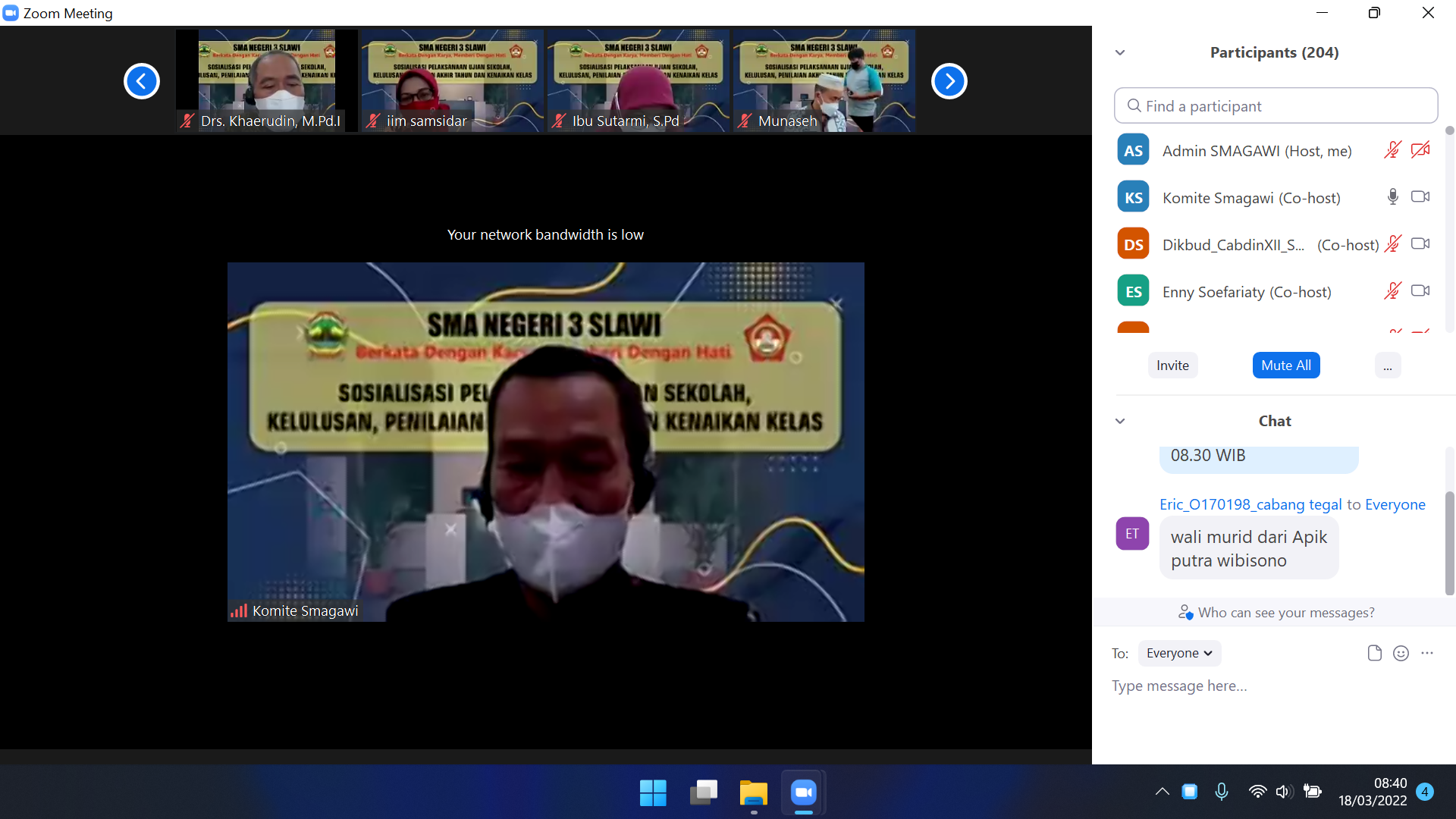The height and width of the screenshot is (819, 1456).
Task: Open participants more options menu
Action: [x=1387, y=366]
